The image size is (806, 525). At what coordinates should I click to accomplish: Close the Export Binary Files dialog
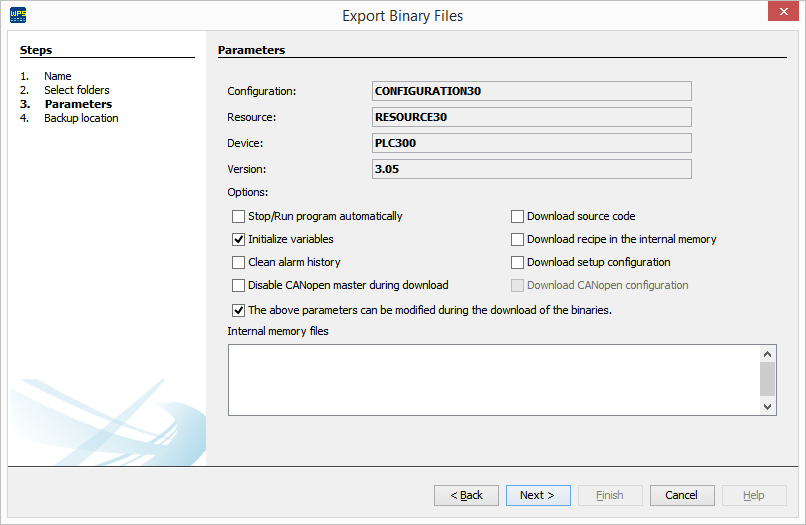click(x=781, y=12)
